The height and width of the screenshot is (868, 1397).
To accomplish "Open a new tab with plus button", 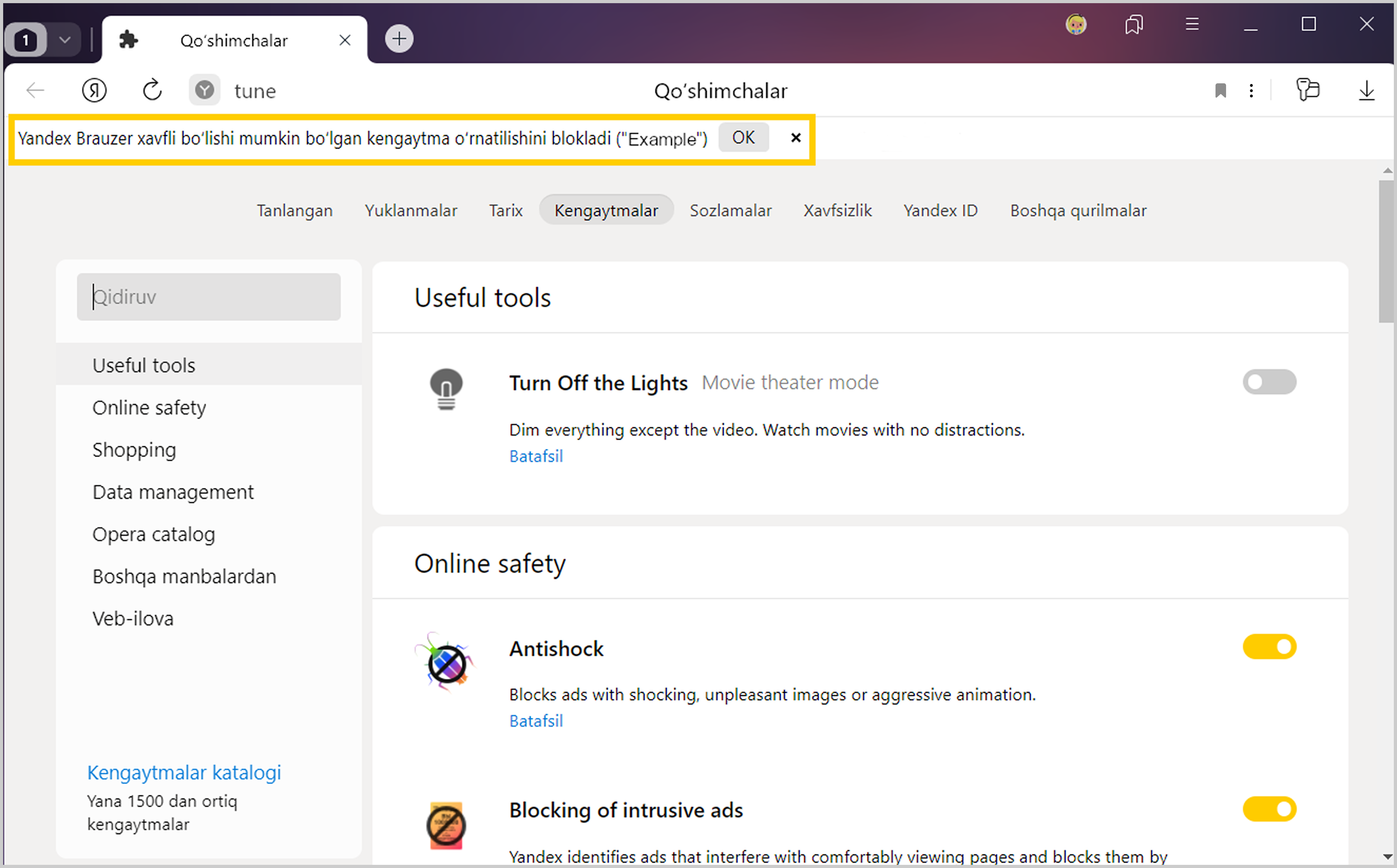I will 399,38.
